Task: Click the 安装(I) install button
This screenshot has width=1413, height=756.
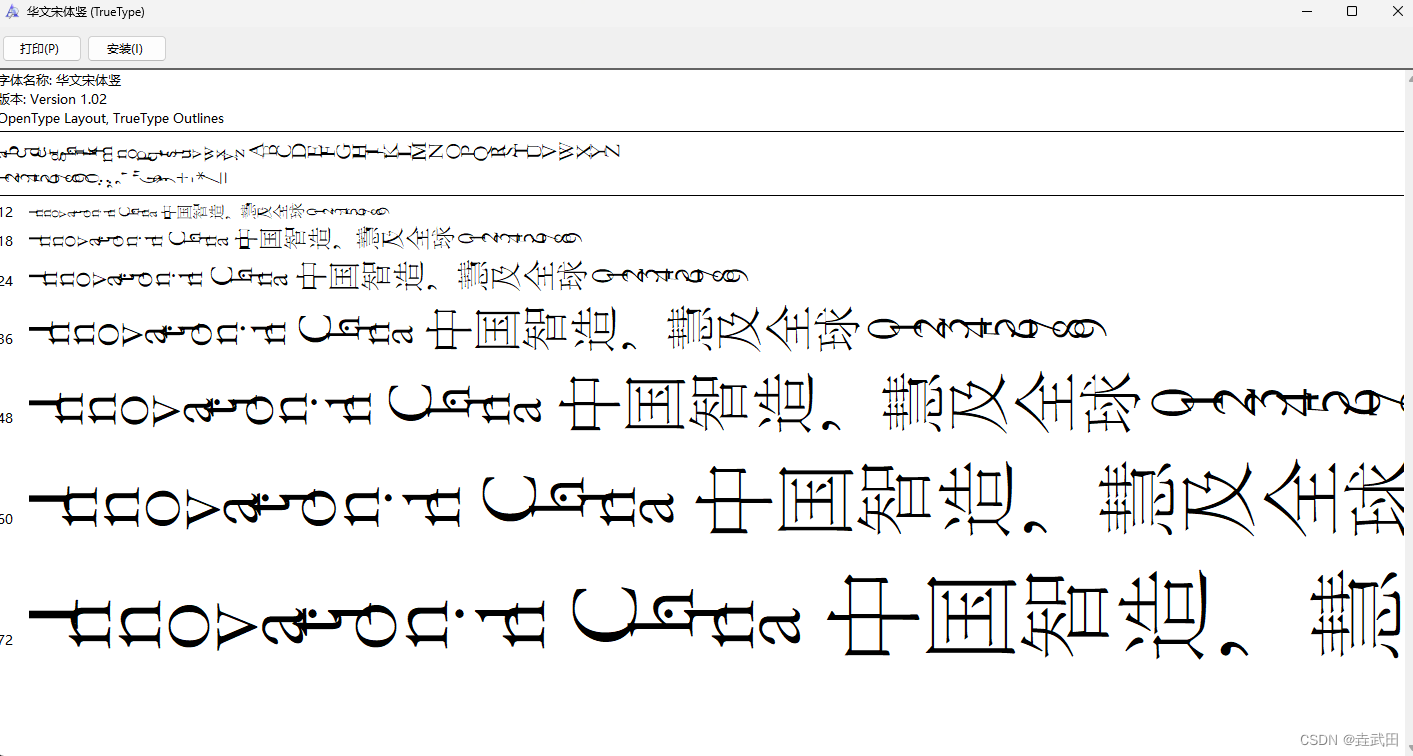Action: pos(126,48)
